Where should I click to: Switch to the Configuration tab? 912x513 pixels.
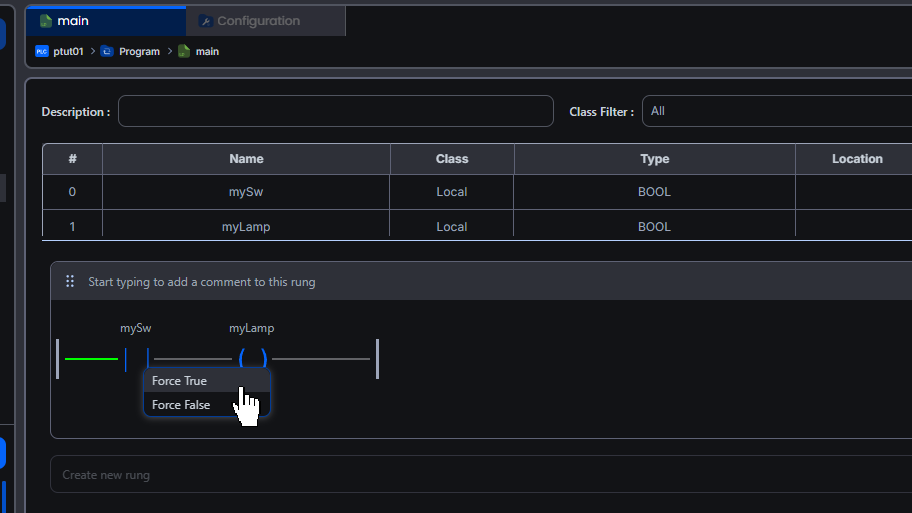point(258,21)
